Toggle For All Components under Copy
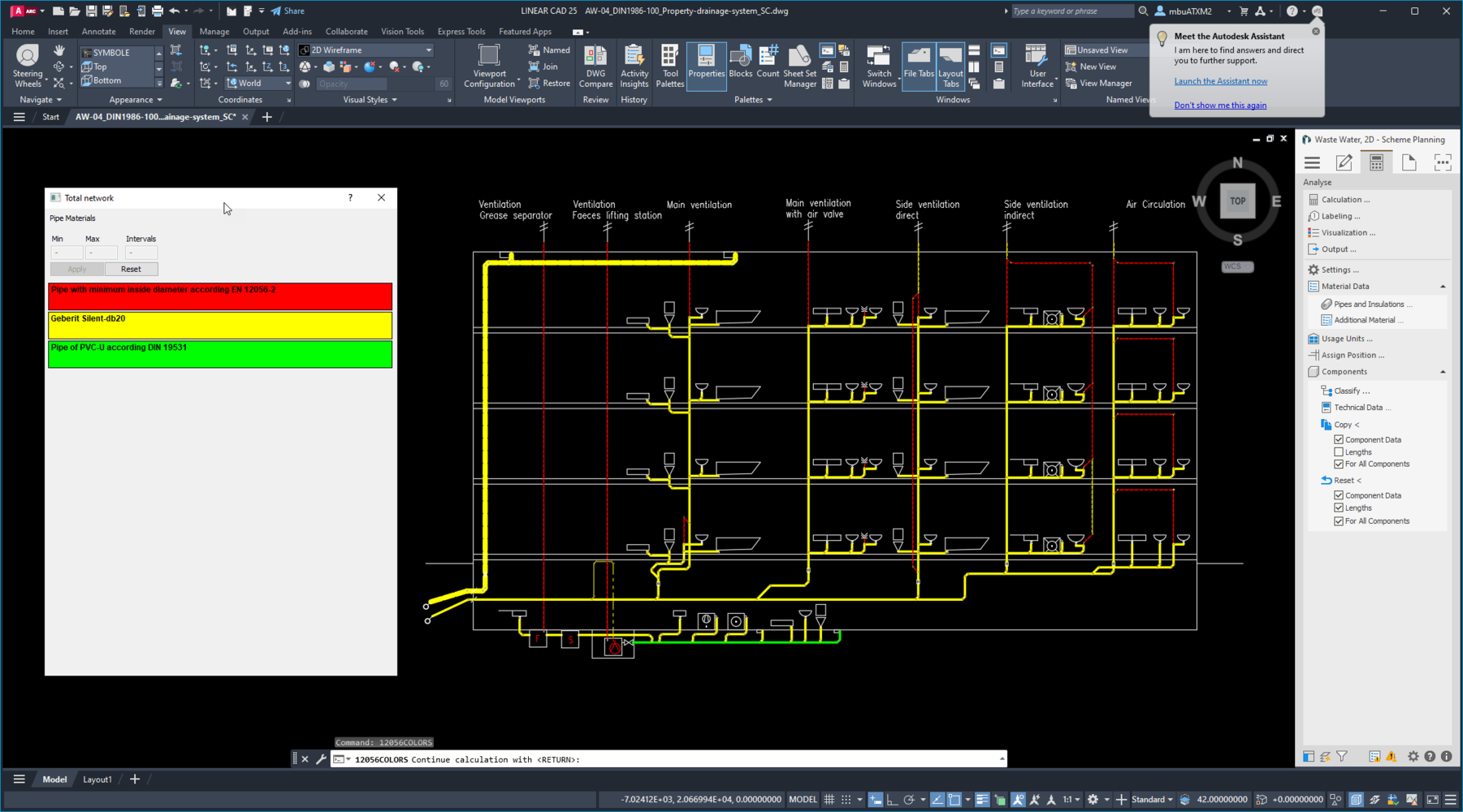The image size is (1463, 812). point(1339,464)
